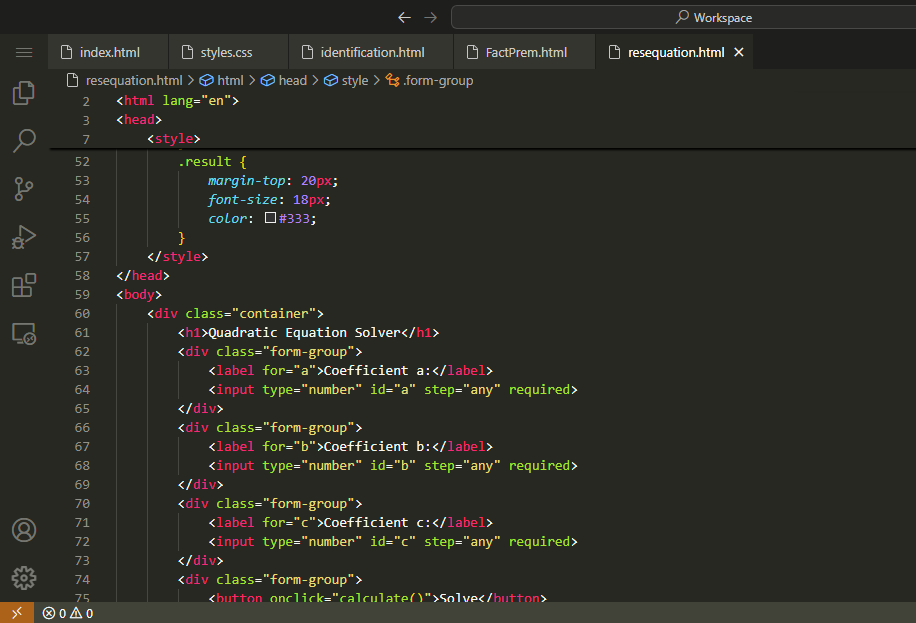Open the Search view in activity bar
Viewport: 916px width, 623px height.
pos(24,141)
